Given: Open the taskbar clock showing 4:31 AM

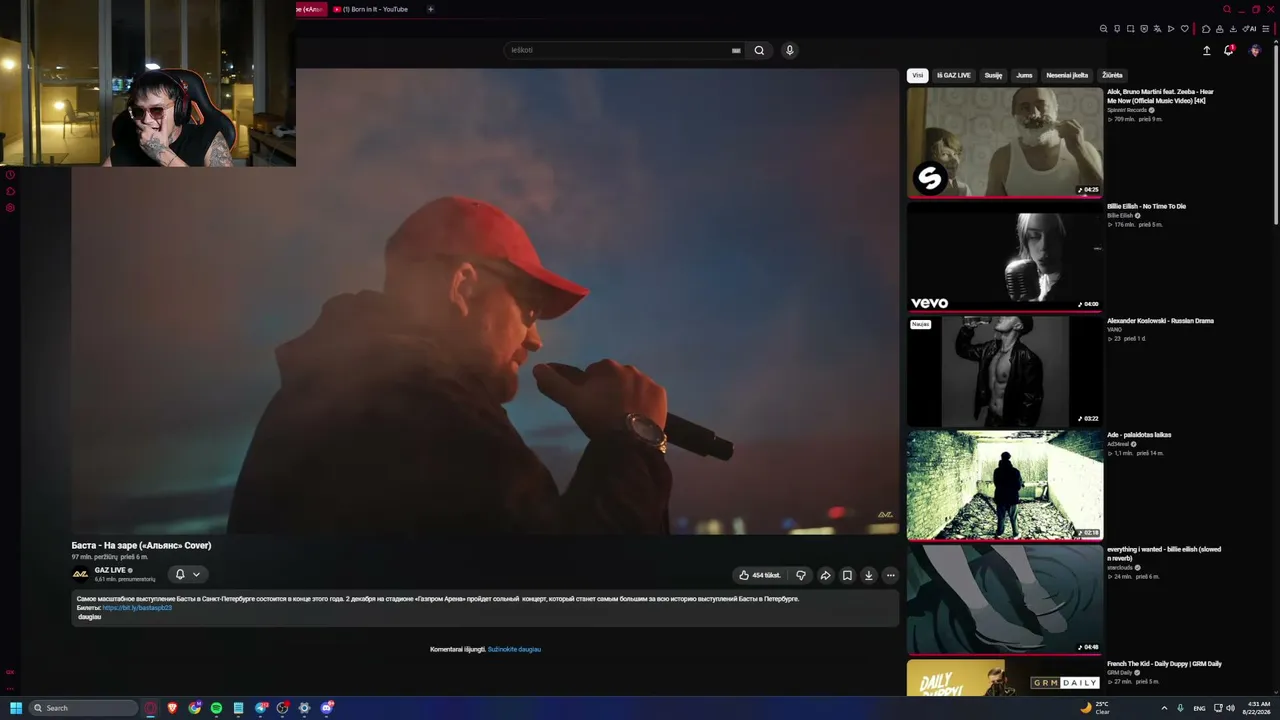Looking at the screenshot, I should pos(1258,708).
